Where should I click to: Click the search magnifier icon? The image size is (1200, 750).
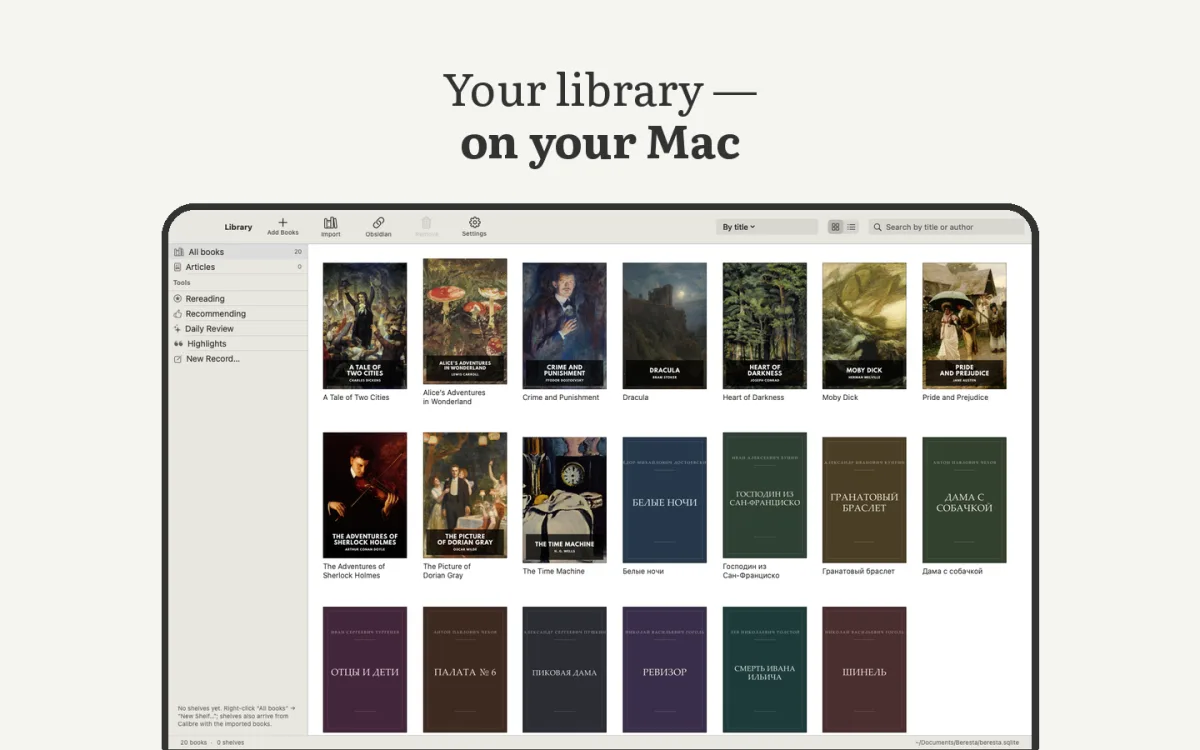coord(878,227)
